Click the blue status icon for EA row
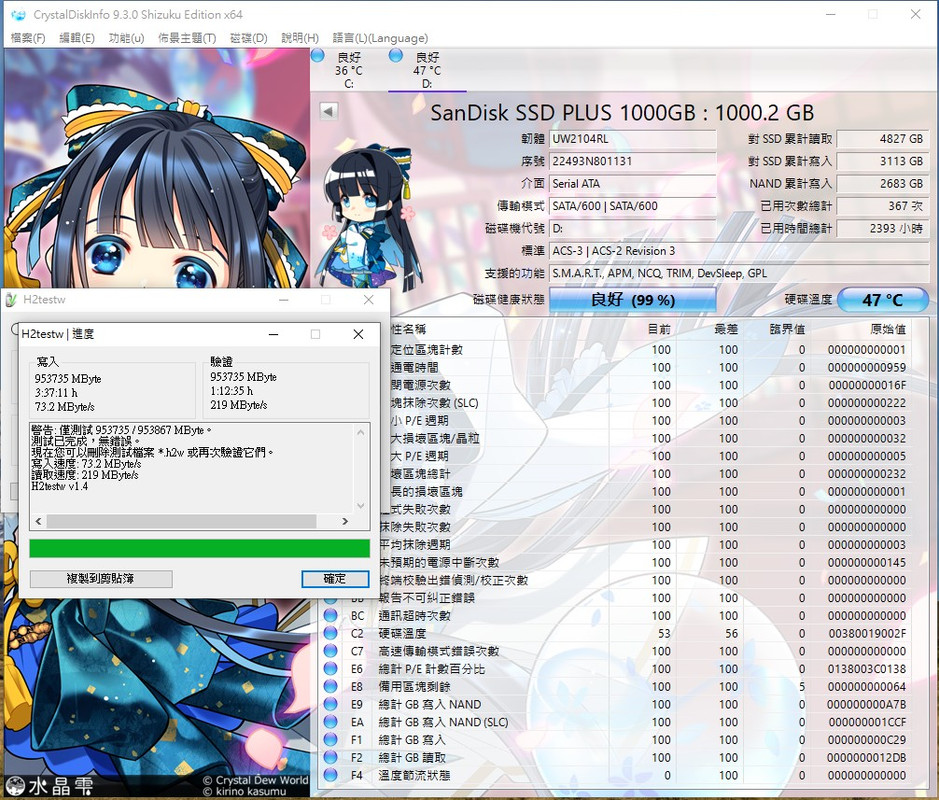 click(x=330, y=721)
